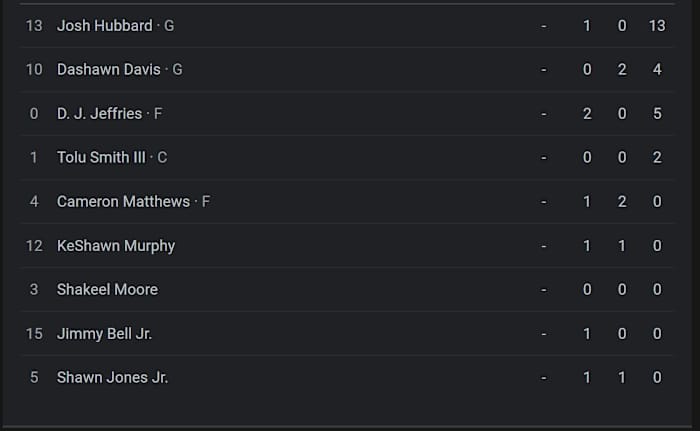Click jersey number 10 beside Dashawn Davis

[x=34, y=69]
